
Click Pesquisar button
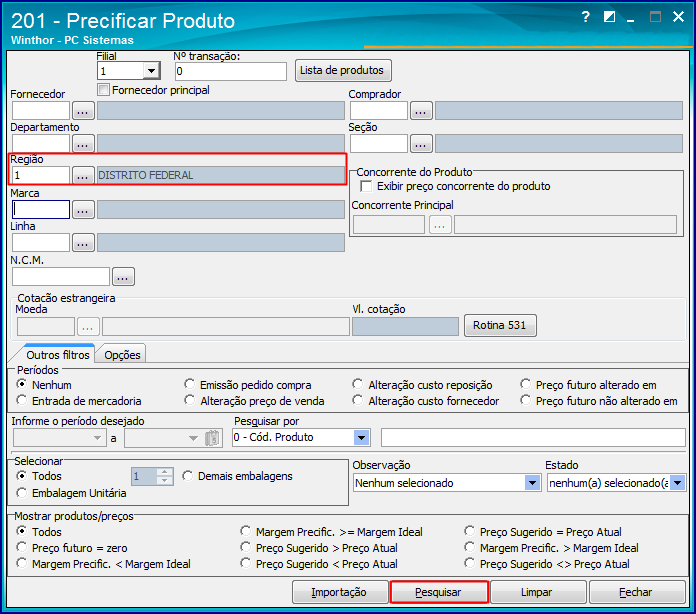point(439,592)
